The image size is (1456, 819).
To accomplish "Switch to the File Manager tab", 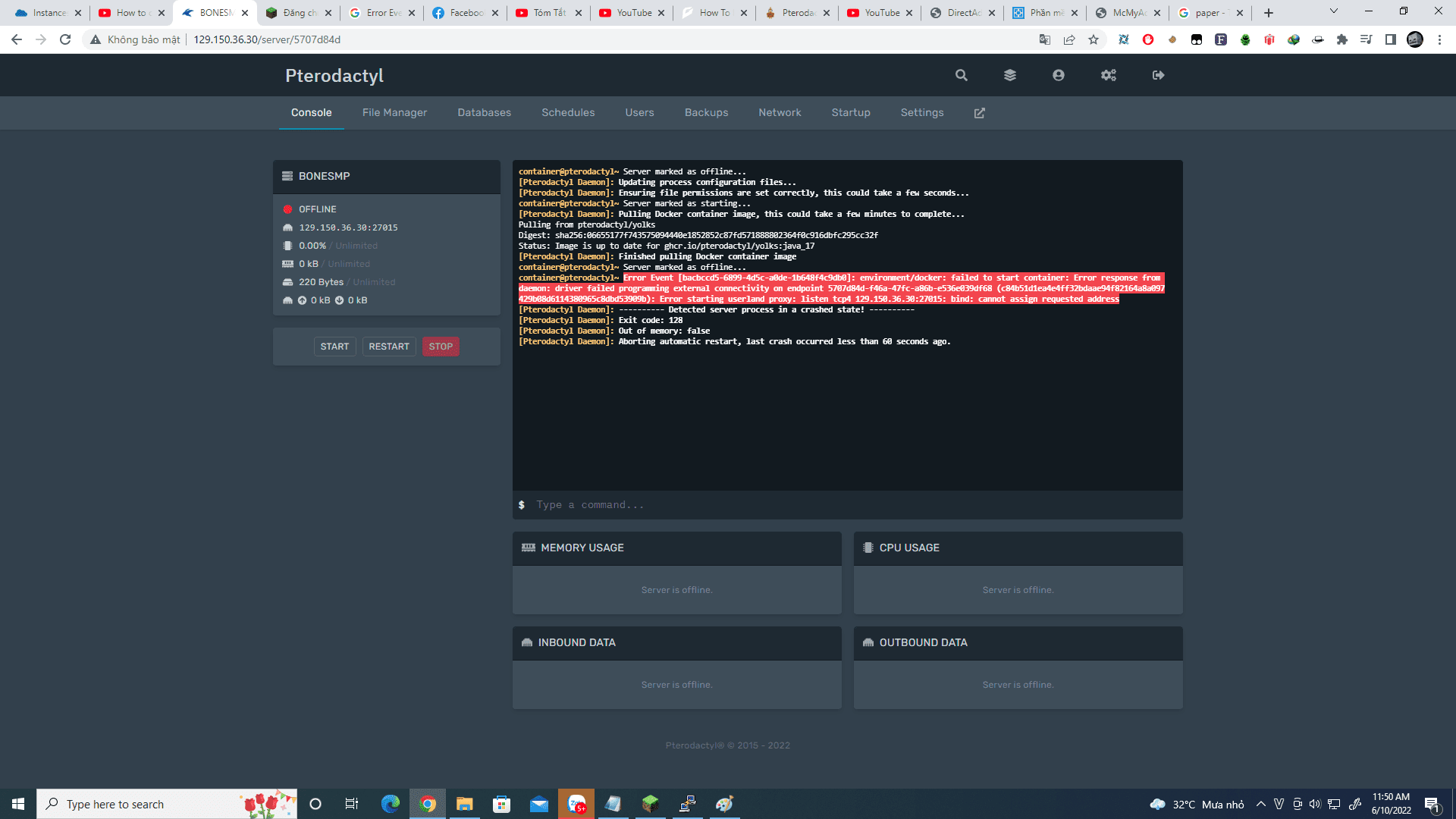I will (x=394, y=113).
